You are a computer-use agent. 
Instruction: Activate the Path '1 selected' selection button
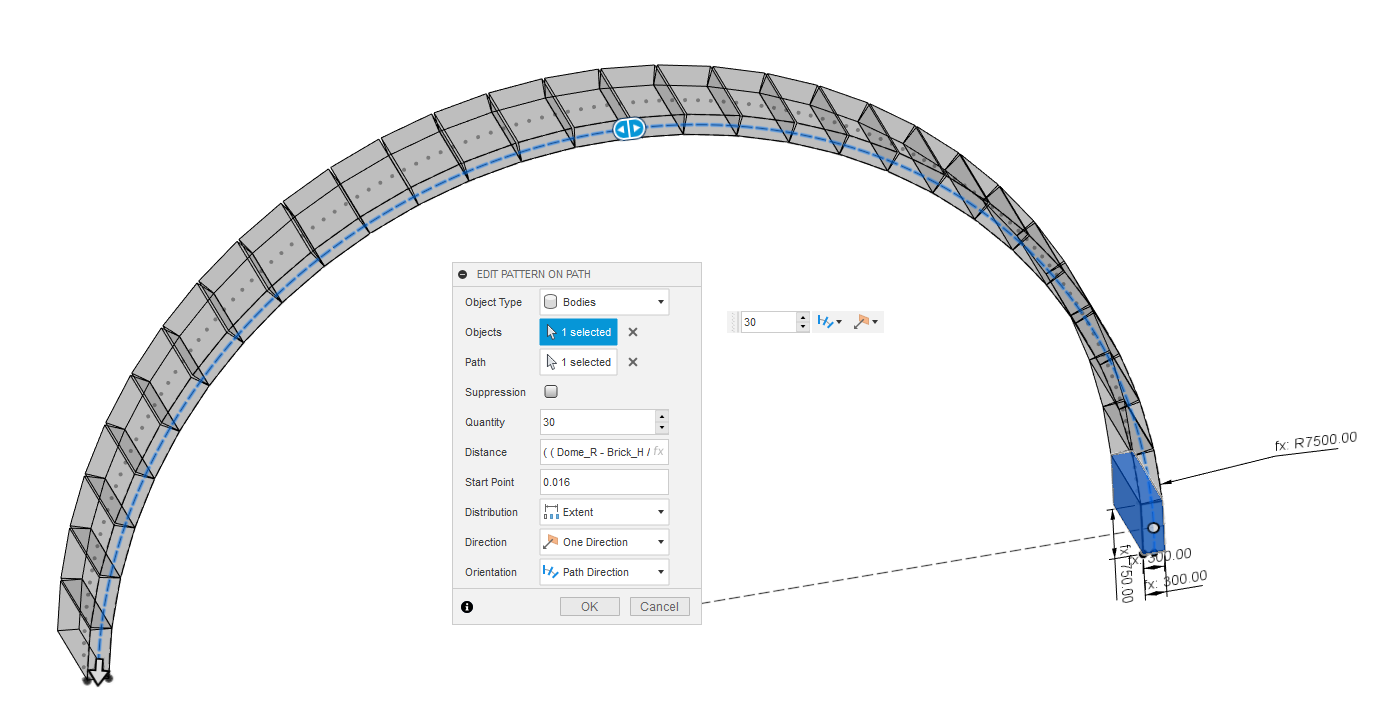click(x=577, y=361)
